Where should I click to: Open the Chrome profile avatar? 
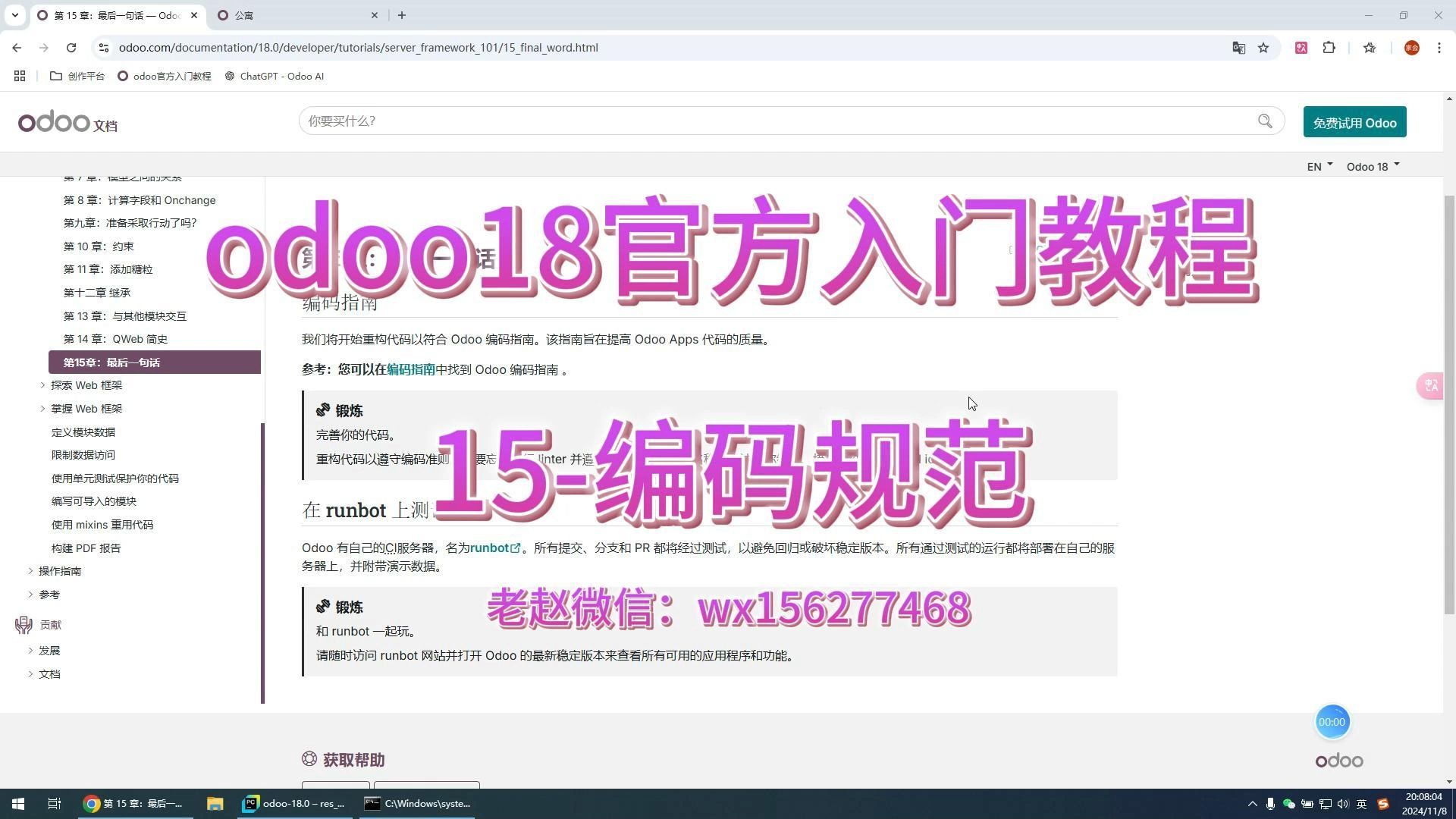(x=1412, y=48)
